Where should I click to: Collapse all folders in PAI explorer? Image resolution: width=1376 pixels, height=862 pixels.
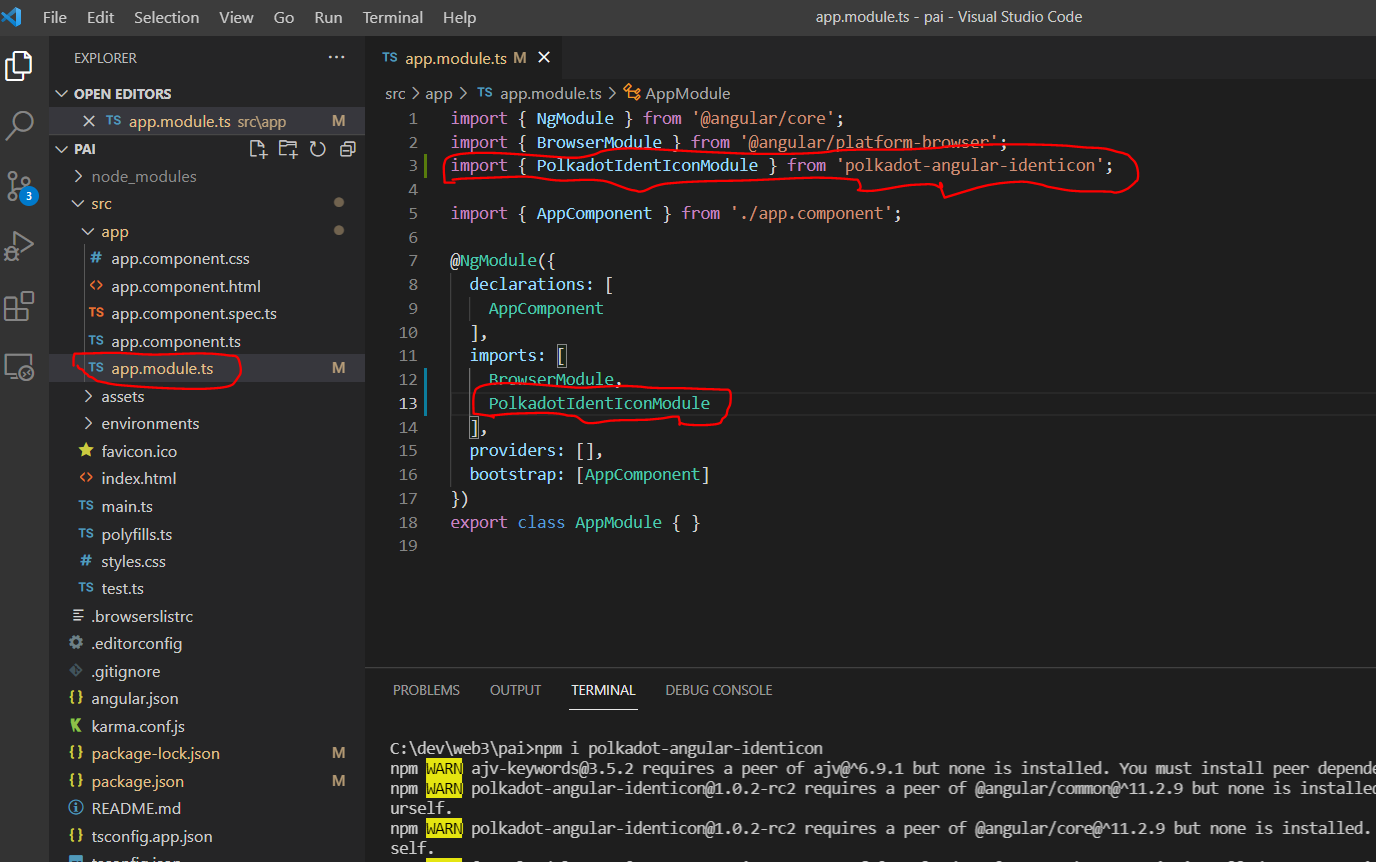[x=348, y=149]
